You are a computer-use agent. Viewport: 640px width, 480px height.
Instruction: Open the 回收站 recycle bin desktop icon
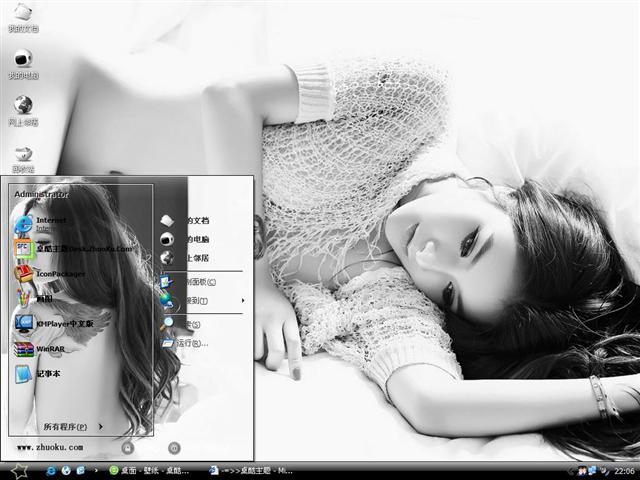pyautogui.click(x=23, y=160)
